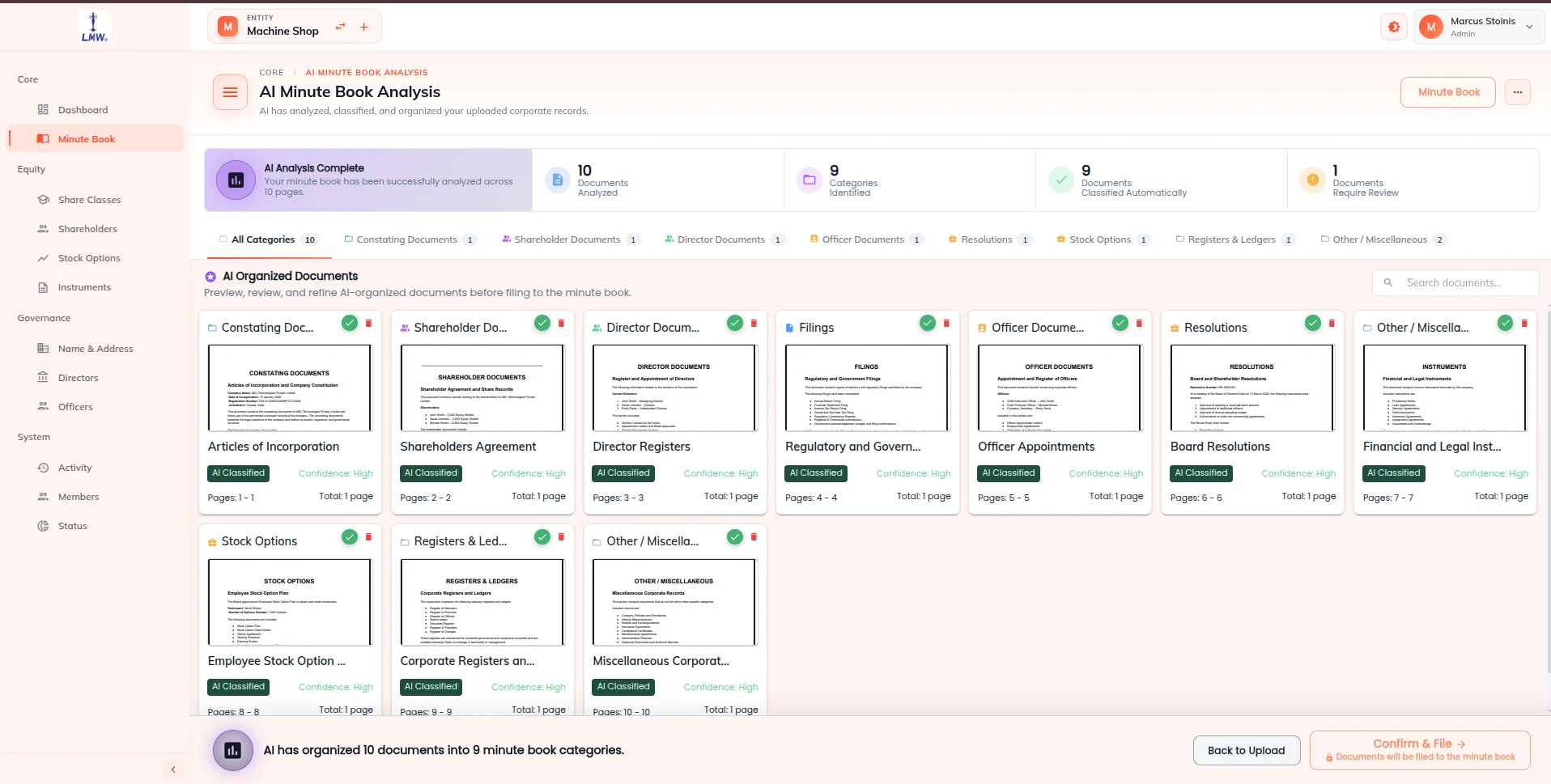Viewport: 1551px width, 784px height.
Task: Open the three-dot more options button
Action: tap(1518, 92)
